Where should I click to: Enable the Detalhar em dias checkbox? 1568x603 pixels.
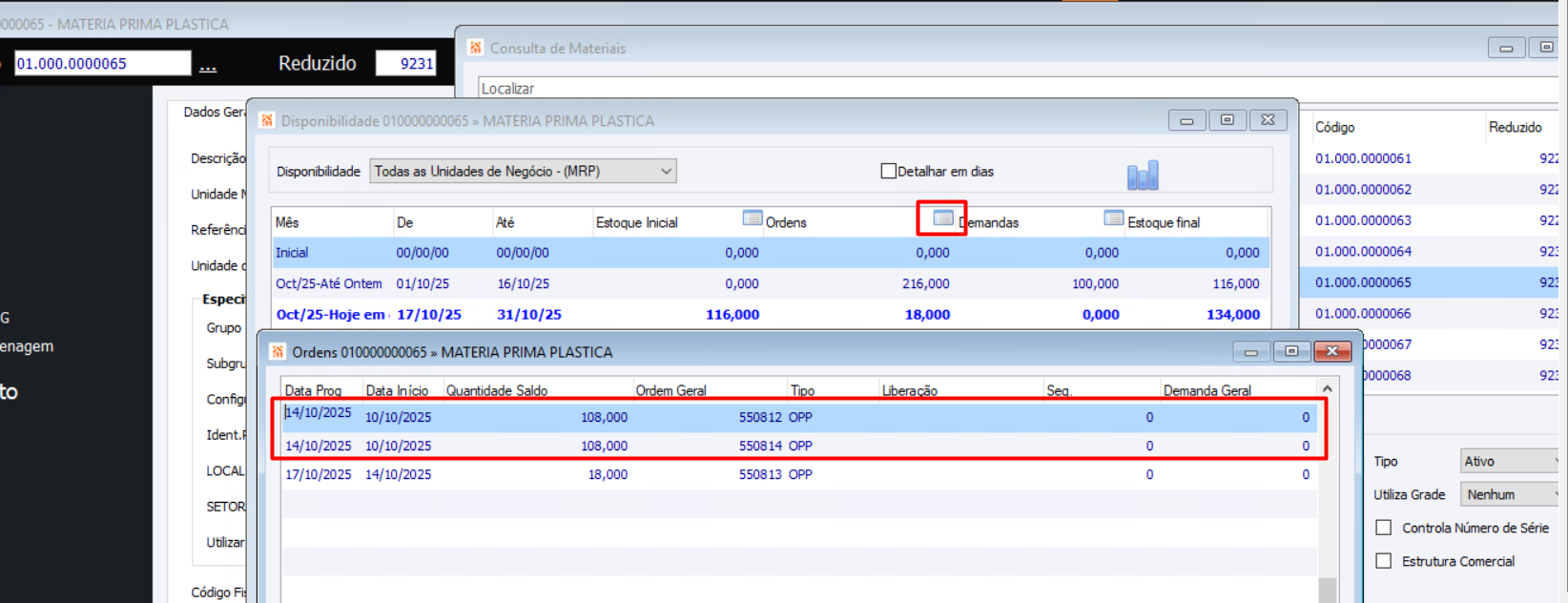point(888,171)
